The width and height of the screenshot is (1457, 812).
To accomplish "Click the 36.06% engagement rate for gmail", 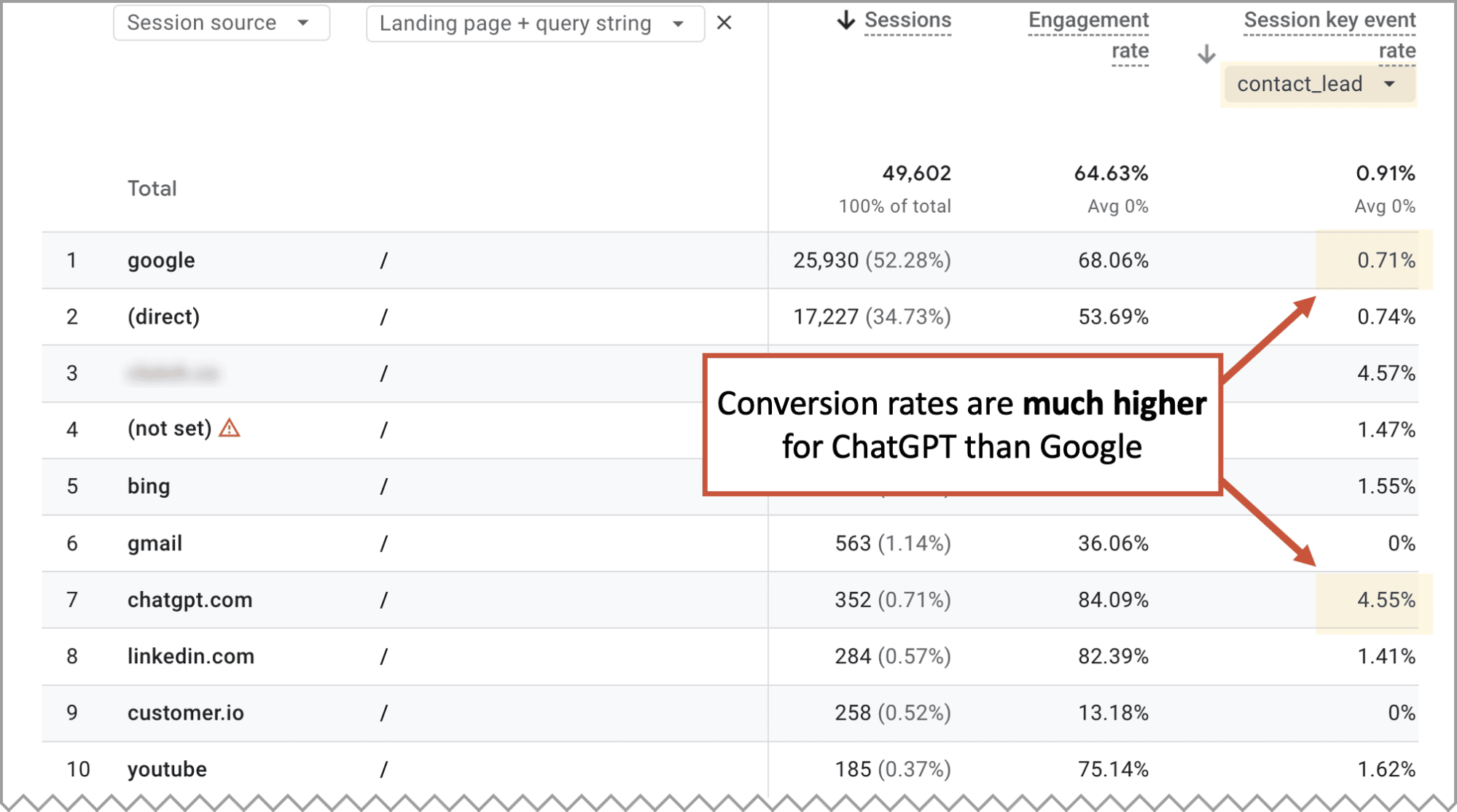I will (1113, 543).
